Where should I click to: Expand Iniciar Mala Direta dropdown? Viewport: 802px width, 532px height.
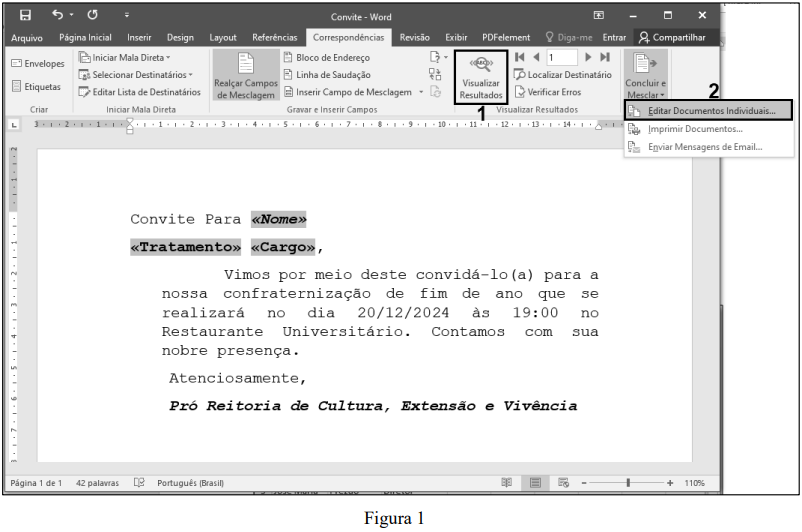click(x=125, y=58)
